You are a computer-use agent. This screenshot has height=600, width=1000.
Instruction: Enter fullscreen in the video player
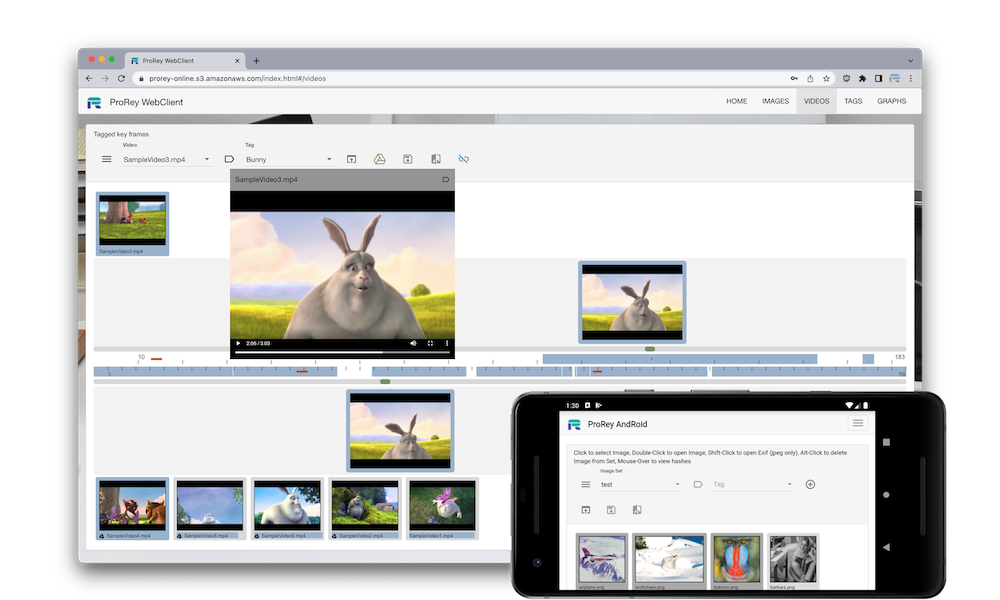[430, 343]
